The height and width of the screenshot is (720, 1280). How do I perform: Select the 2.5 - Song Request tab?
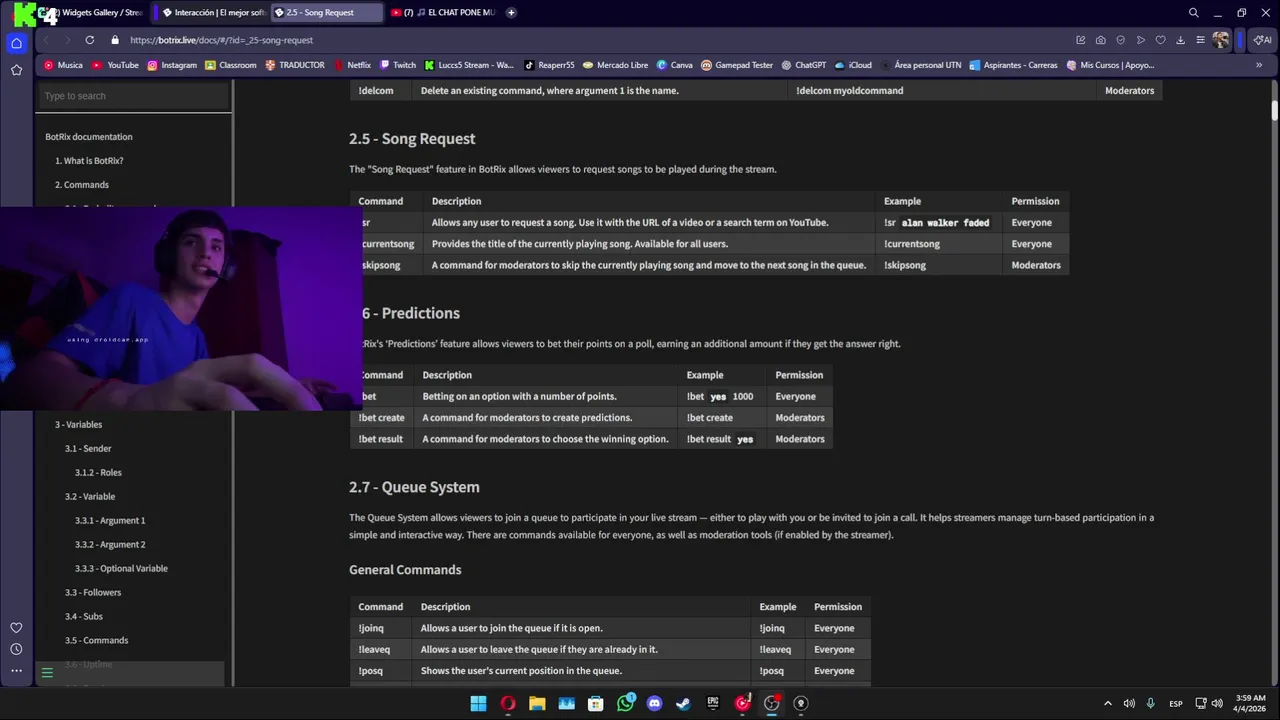click(327, 13)
